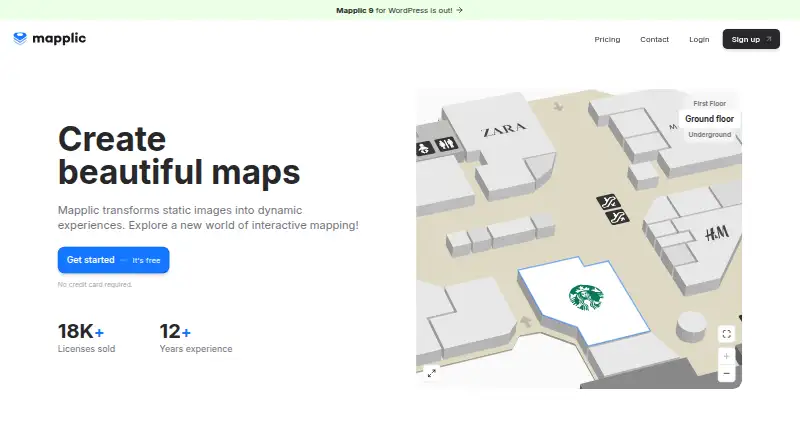The height and width of the screenshot is (440, 800).
Task: Open the Mapplic 9 for WordPress announcement
Action: (399, 10)
